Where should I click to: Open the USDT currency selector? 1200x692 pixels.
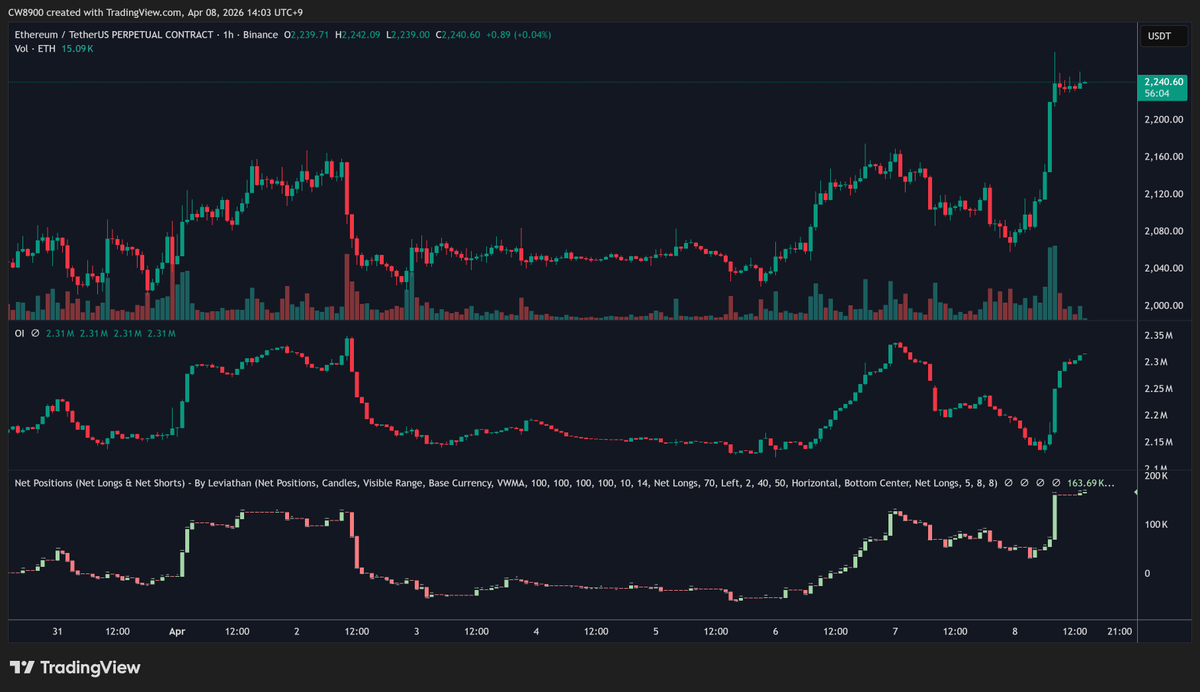(x=1159, y=37)
